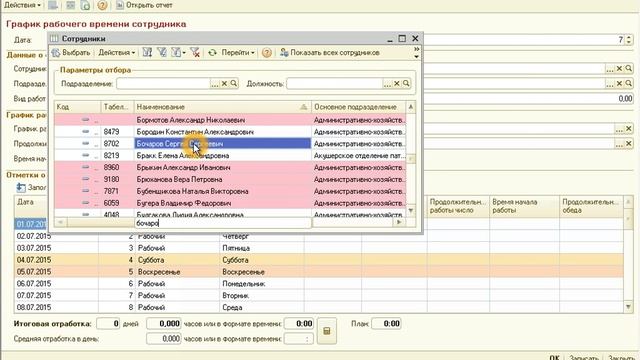This screenshot has height=360, width=640.
Task: Refresh the employee list
Action: click(212, 53)
